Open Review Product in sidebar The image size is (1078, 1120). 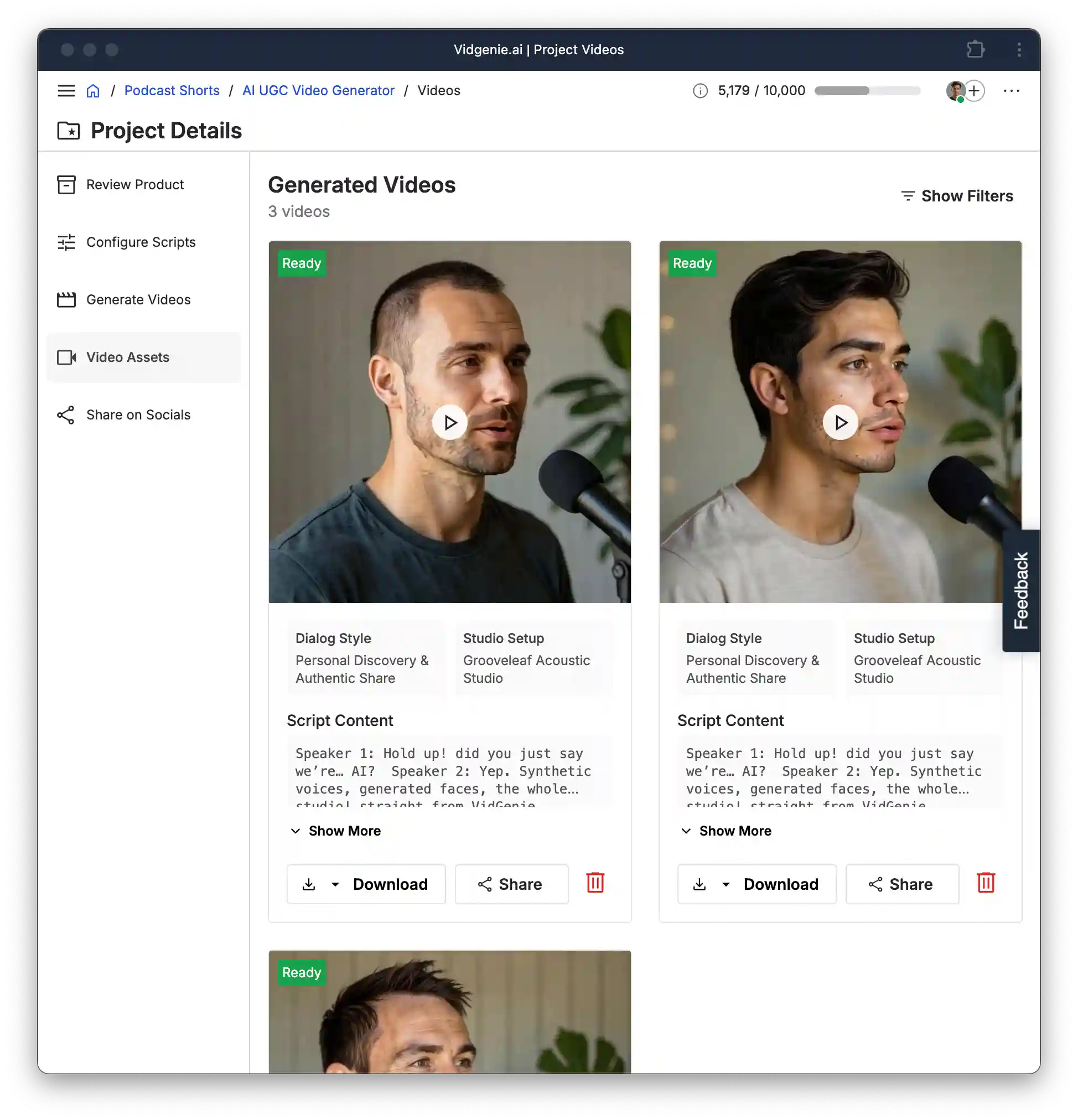point(144,185)
